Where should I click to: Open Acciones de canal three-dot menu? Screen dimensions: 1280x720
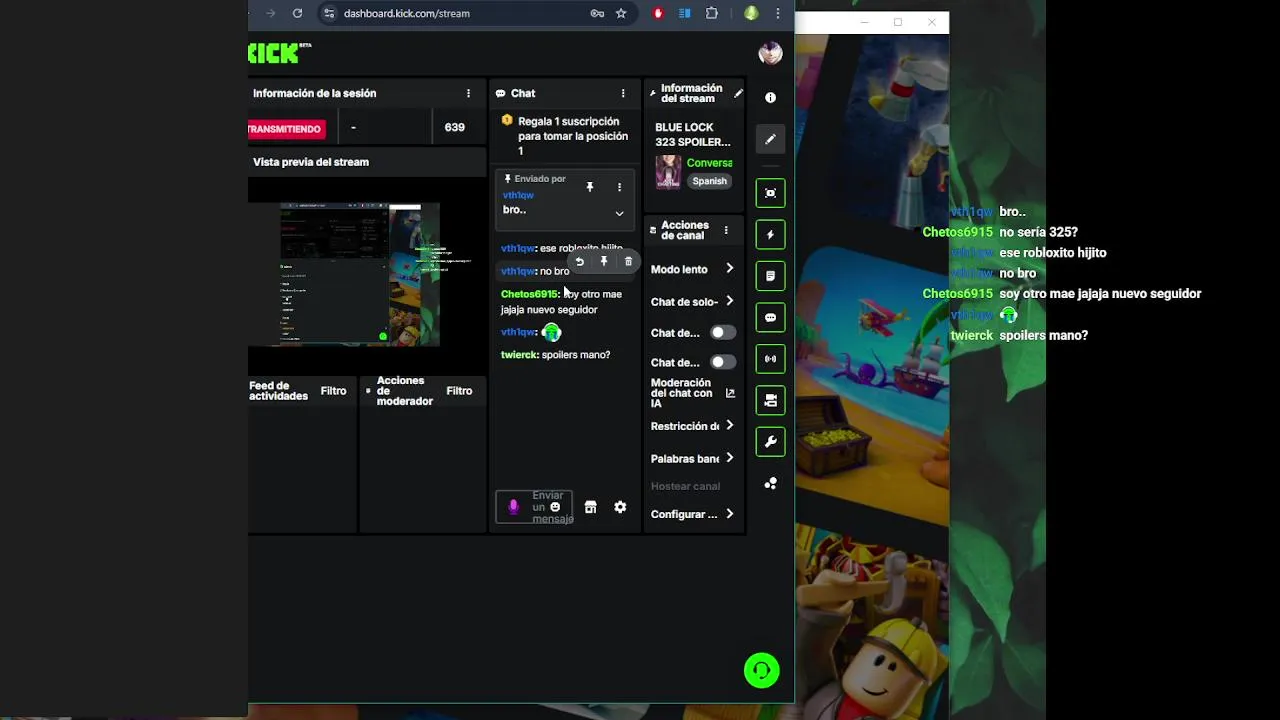click(726, 230)
